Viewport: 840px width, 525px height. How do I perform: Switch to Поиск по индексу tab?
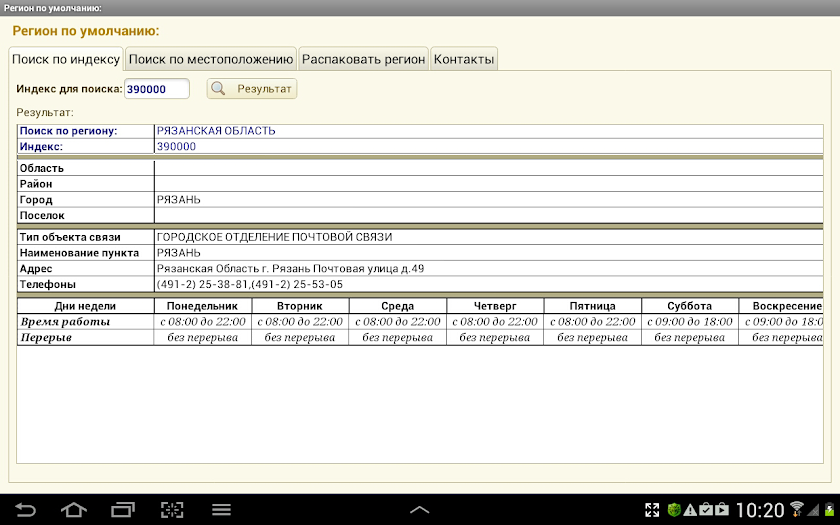66,59
